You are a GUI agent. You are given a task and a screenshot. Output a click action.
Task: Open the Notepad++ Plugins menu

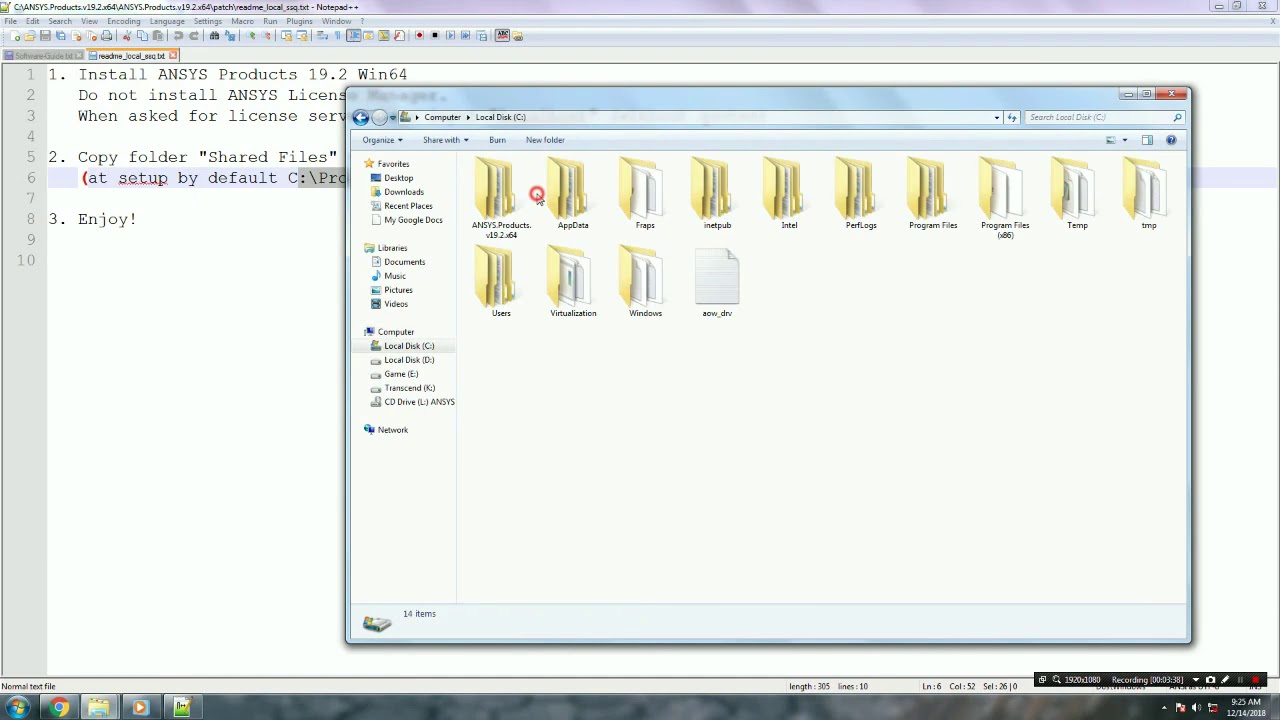point(299,21)
